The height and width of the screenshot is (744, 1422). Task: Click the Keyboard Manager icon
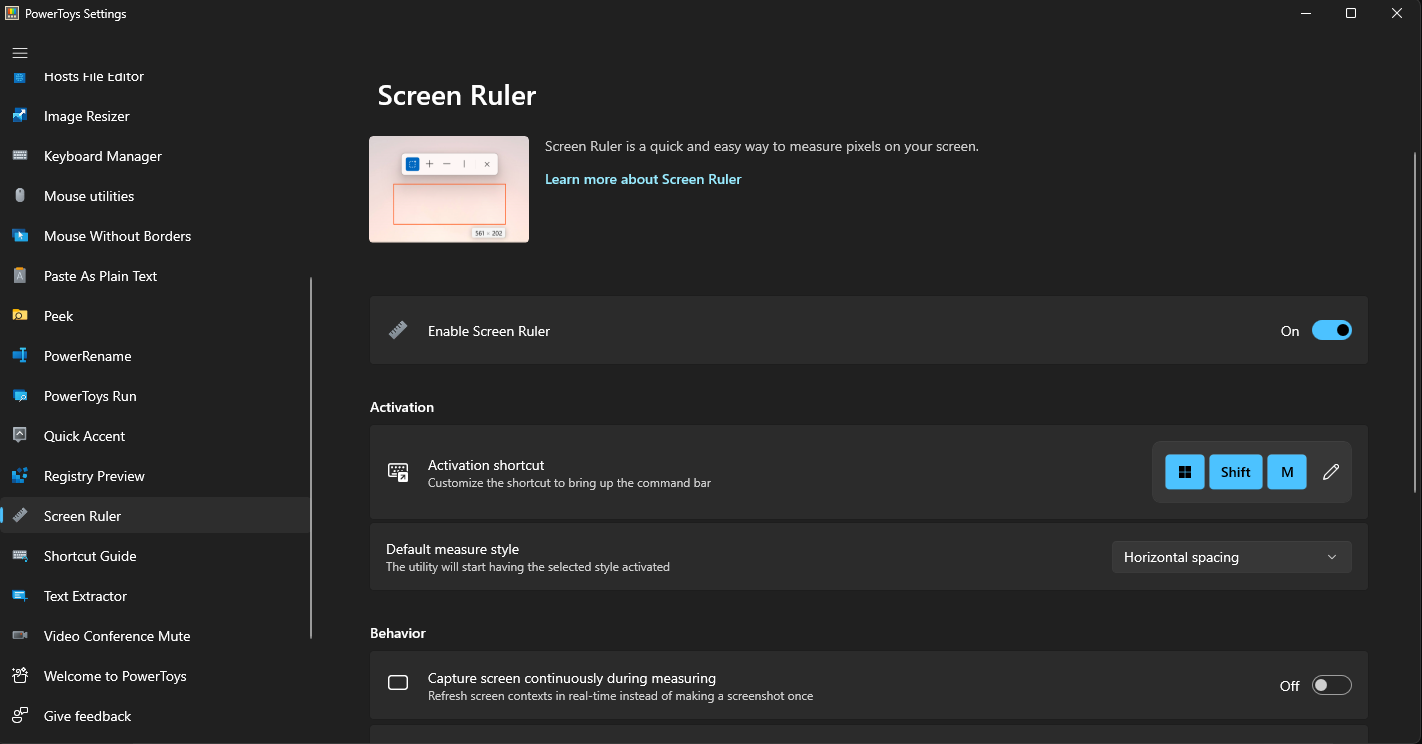click(20, 156)
